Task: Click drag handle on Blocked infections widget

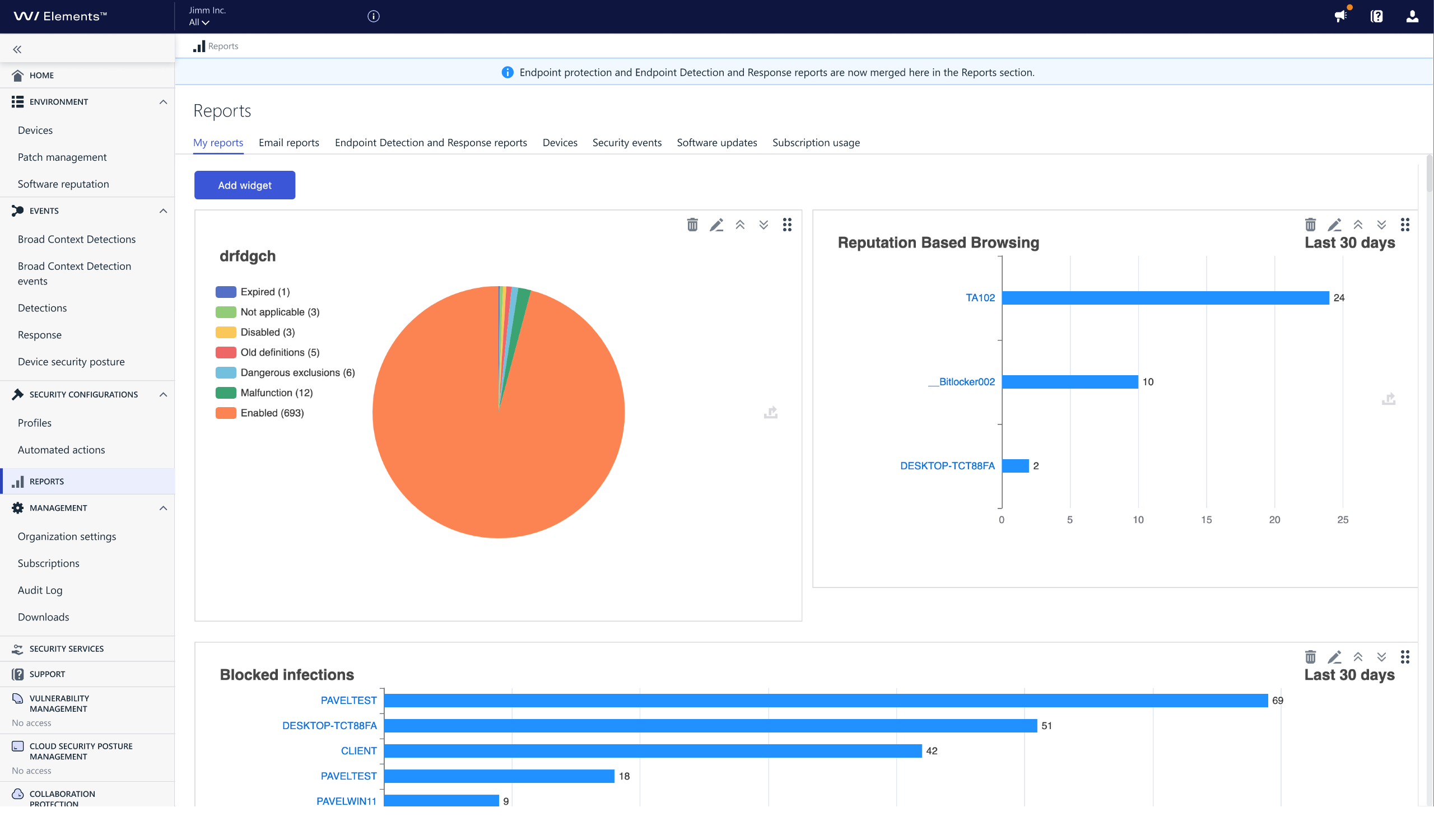Action: (1405, 657)
